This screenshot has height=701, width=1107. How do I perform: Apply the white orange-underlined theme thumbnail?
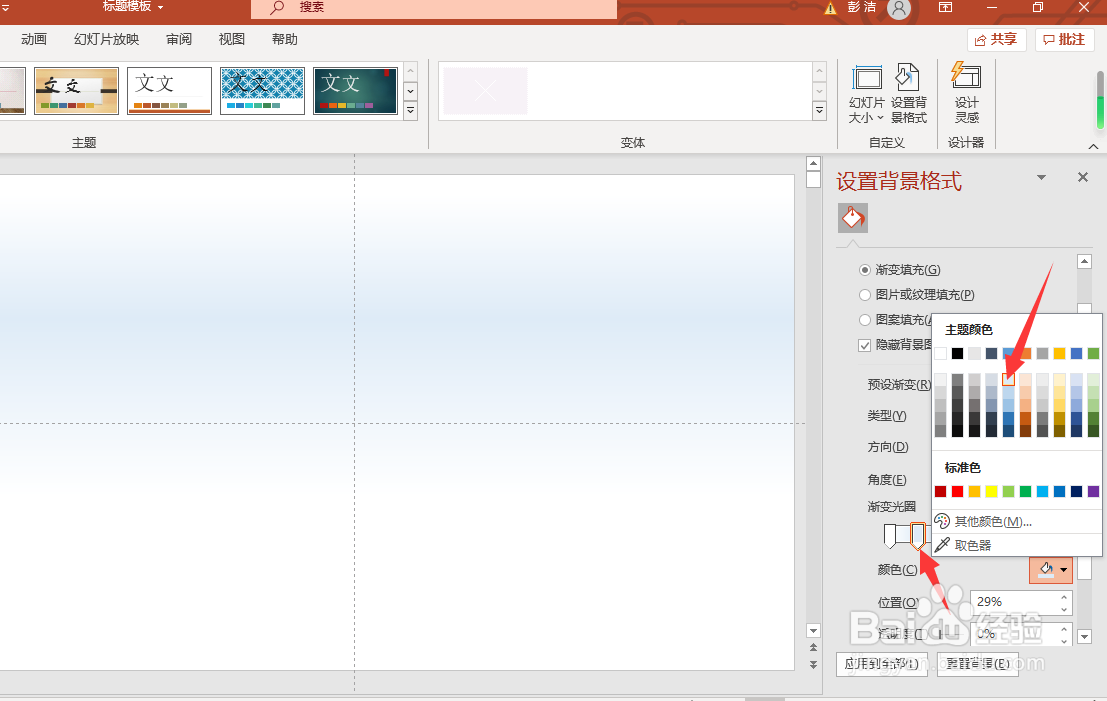169,90
